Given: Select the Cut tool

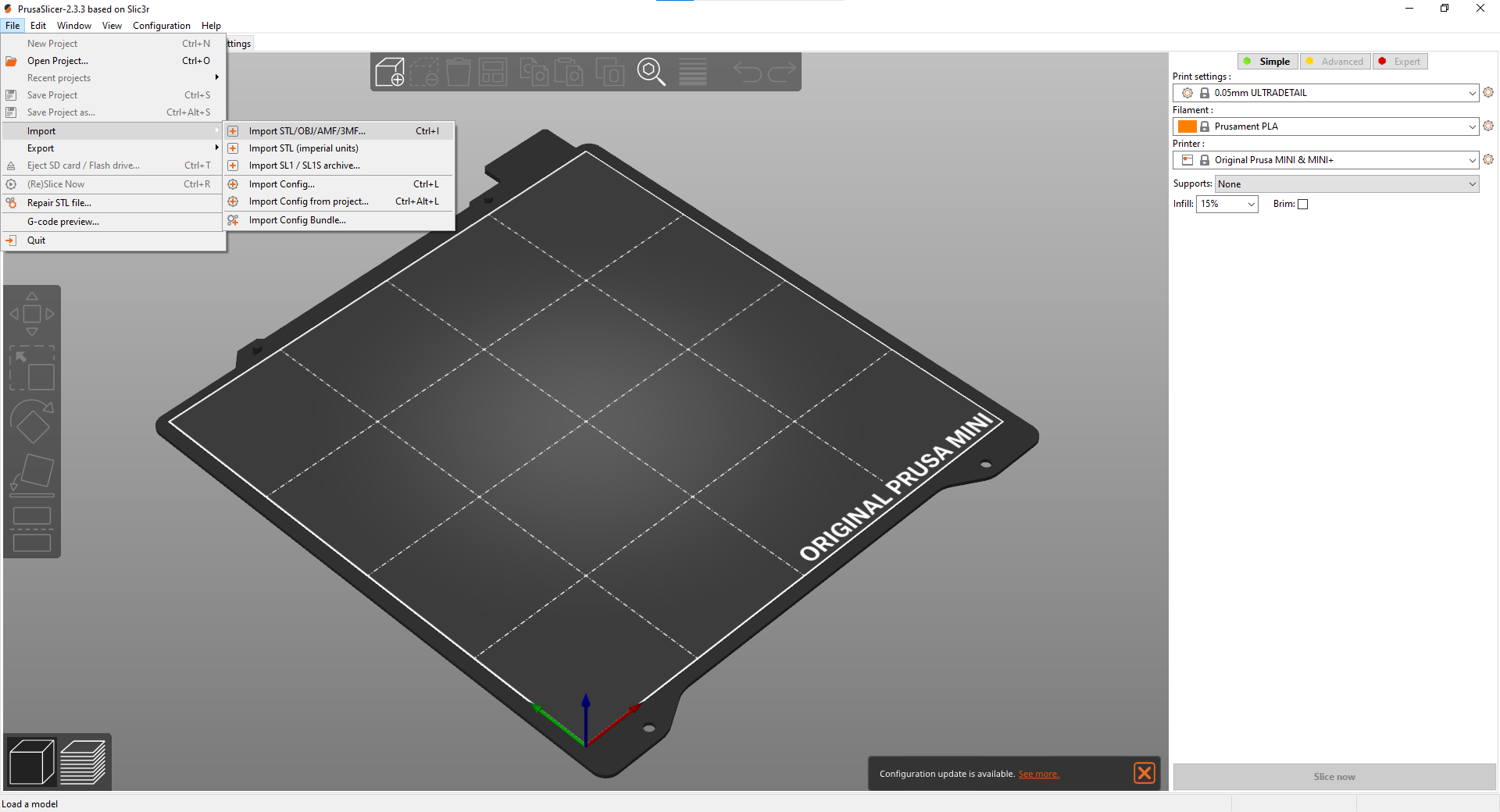Looking at the screenshot, I should coord(32,529).
